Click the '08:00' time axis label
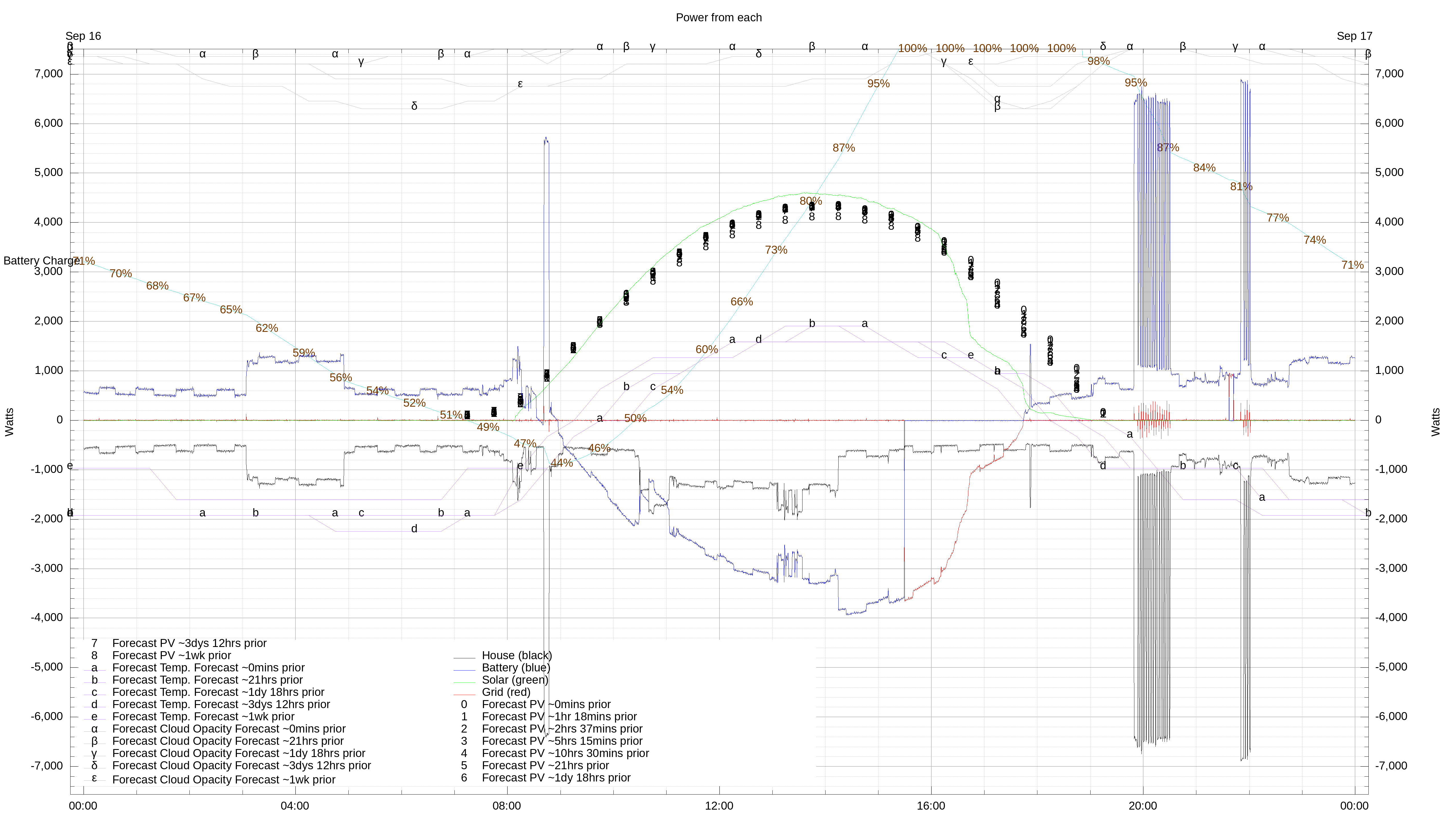This screenshot has height=819, width=1456. (x=507, y=806)
